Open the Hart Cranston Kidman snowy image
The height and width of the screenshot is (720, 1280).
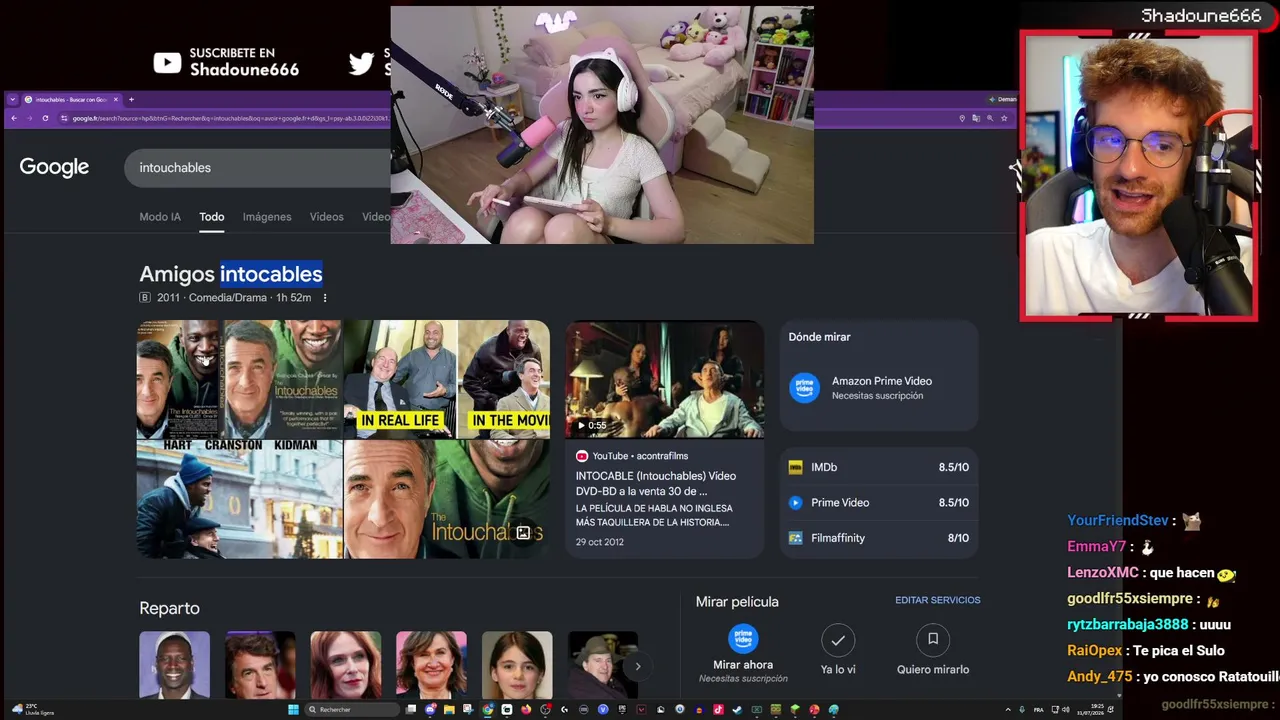coord(240,499)
